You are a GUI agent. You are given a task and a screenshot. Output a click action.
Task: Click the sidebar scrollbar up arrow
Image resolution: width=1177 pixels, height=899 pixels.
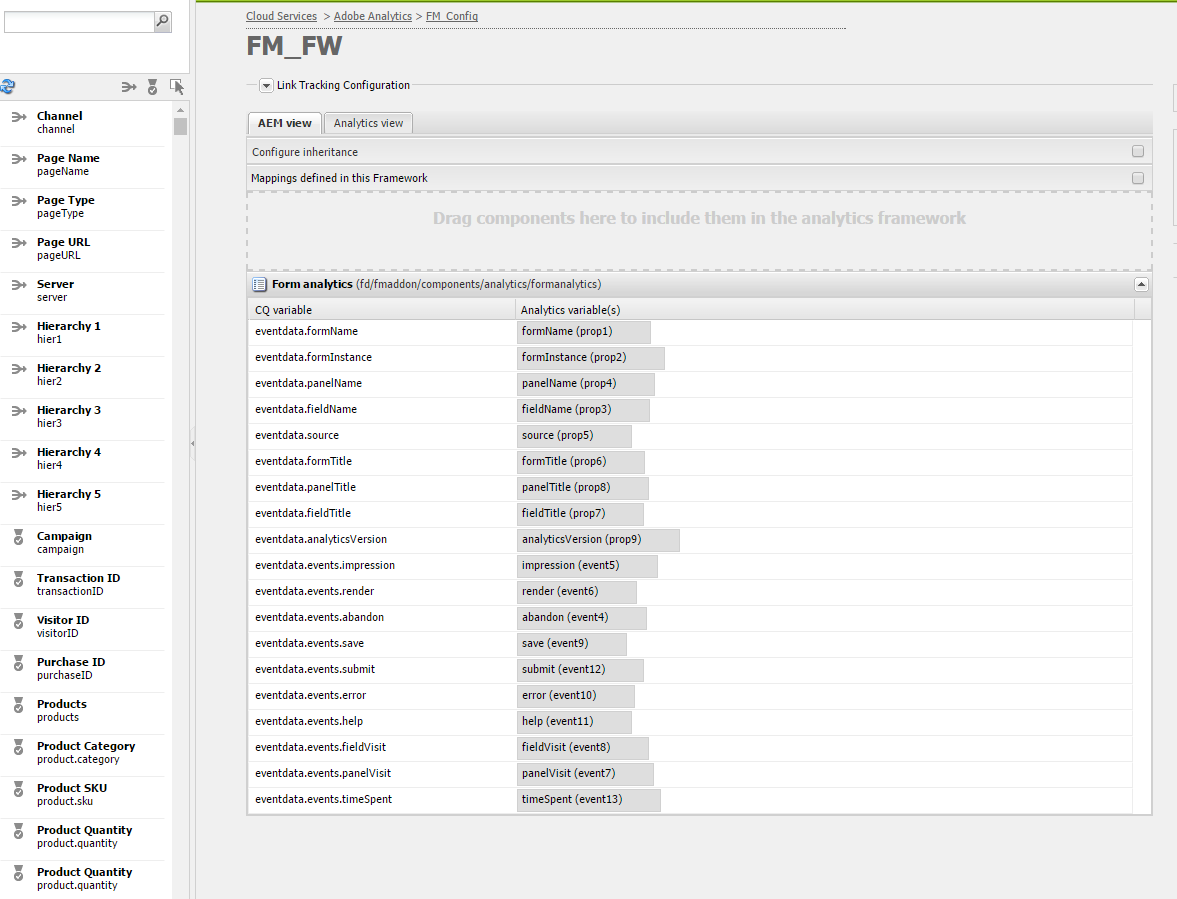pyautogui.click(x=180, y=110)
